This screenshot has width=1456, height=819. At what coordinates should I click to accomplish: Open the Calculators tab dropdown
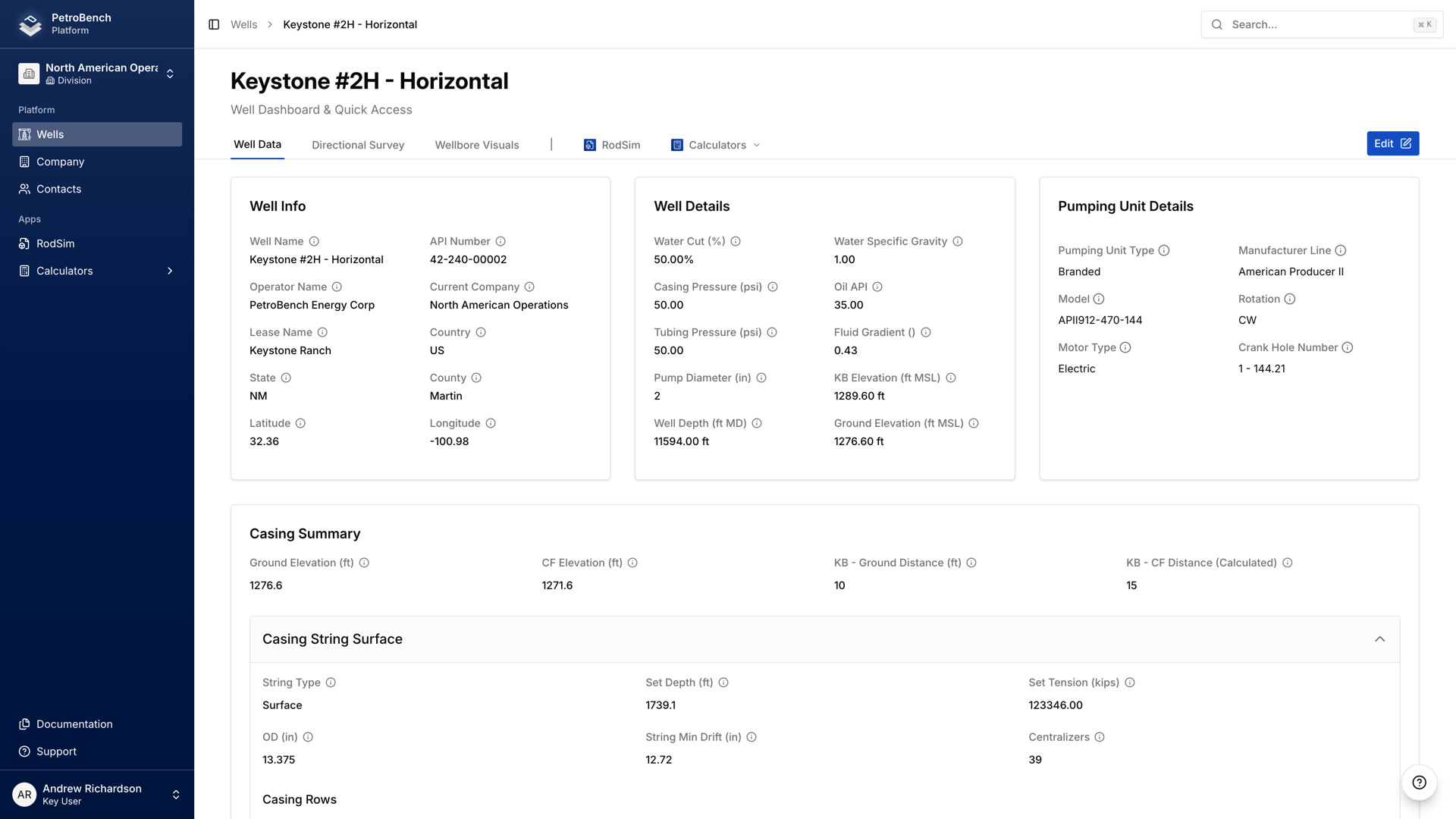click(716, 145)
